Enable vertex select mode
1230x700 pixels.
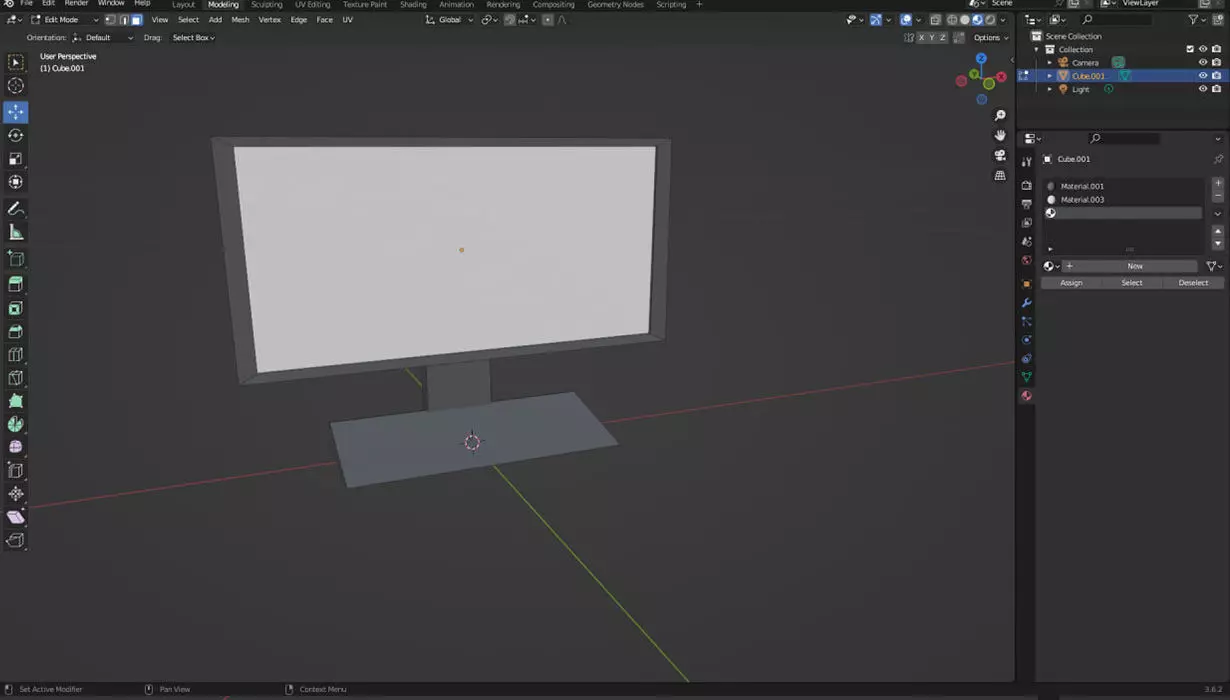pos(110,20)
